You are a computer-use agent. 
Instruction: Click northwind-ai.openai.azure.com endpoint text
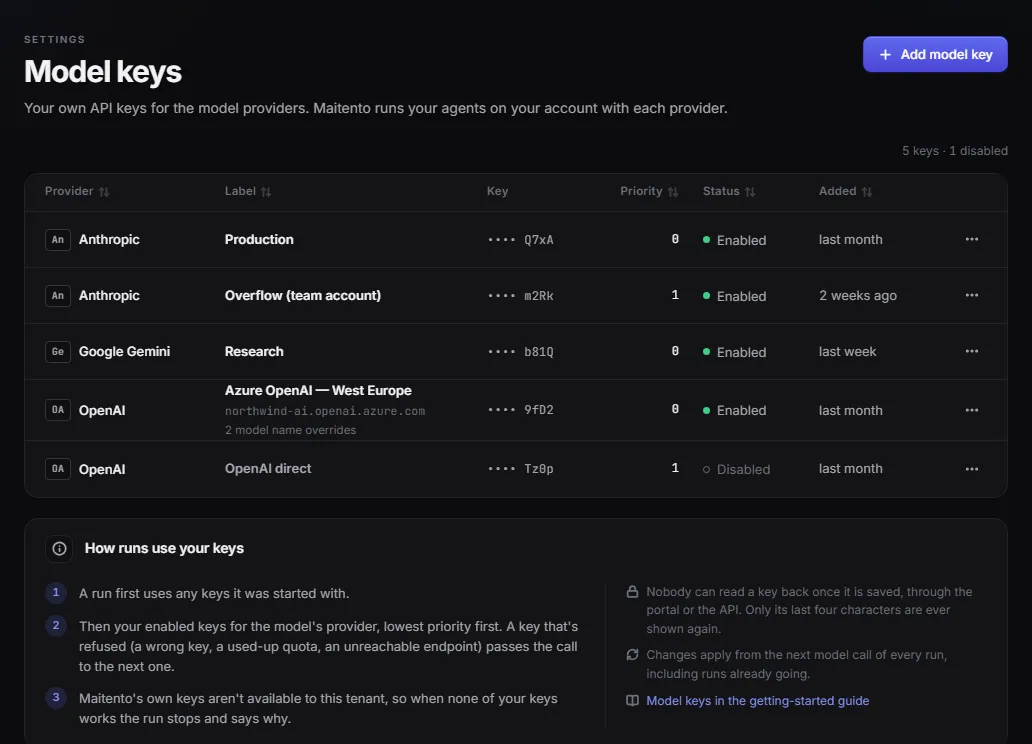325,411
